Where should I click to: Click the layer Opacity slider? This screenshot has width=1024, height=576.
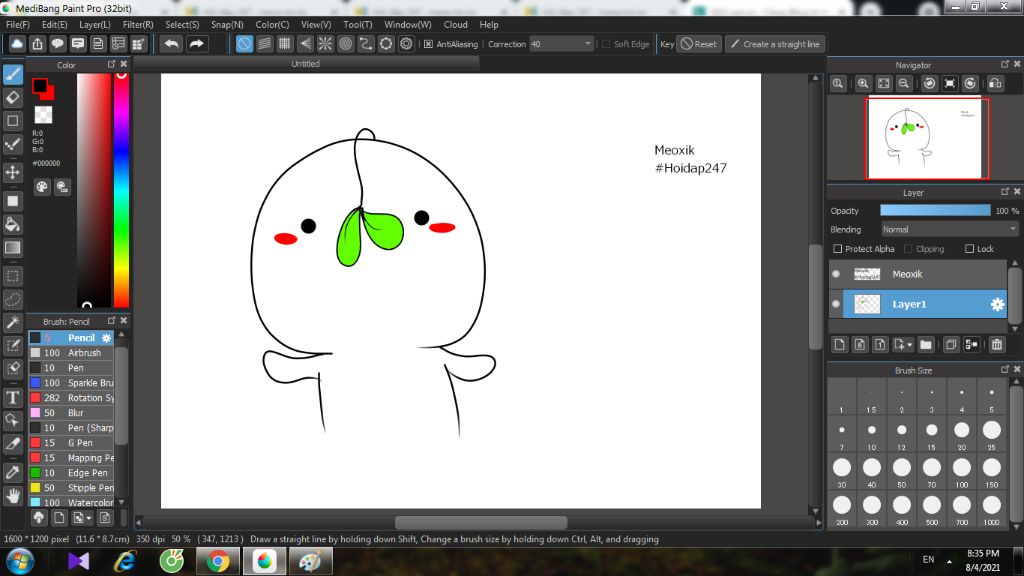coord(935,211)
